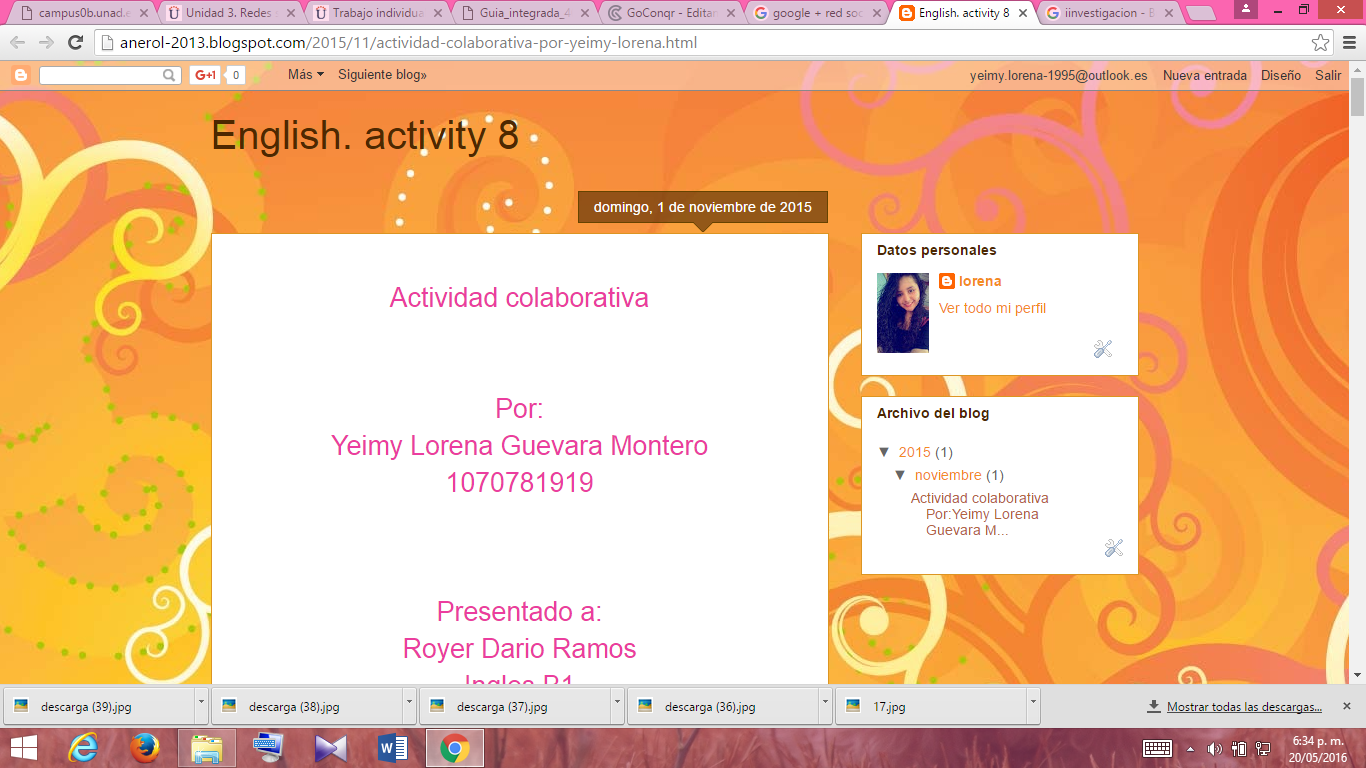The height and width of the screenshot is (768, 1366).
Task: Reload the page with the refresh icon
Action: click(x=75, y=43)
